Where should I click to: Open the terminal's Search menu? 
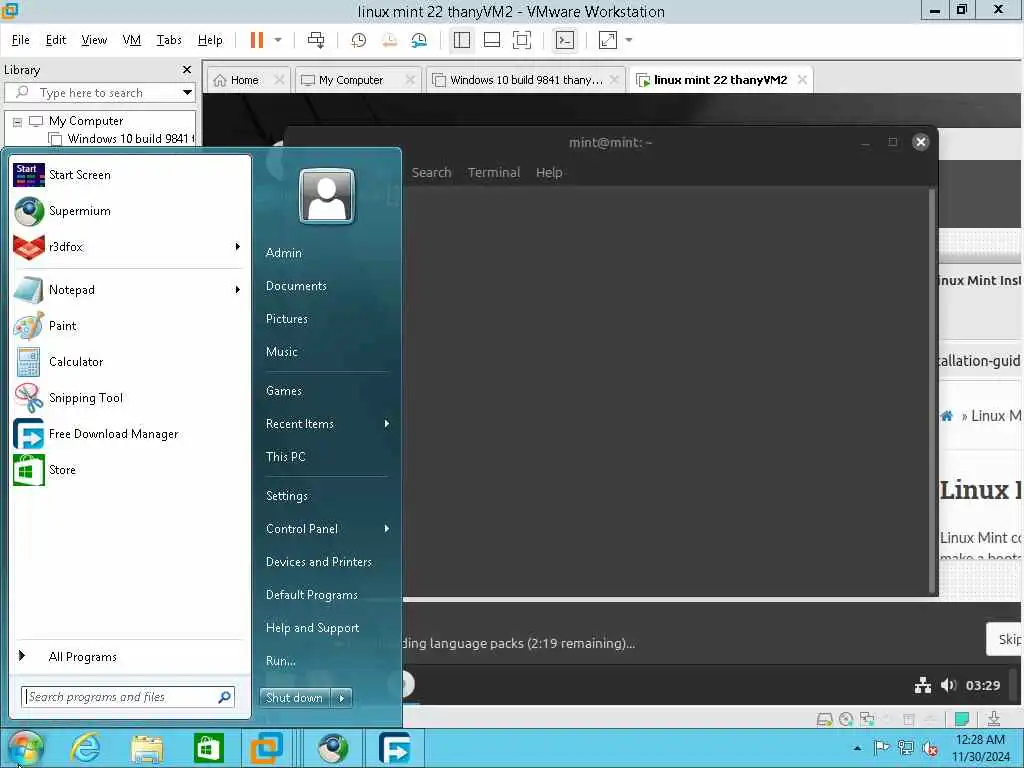tap(432, 172)
